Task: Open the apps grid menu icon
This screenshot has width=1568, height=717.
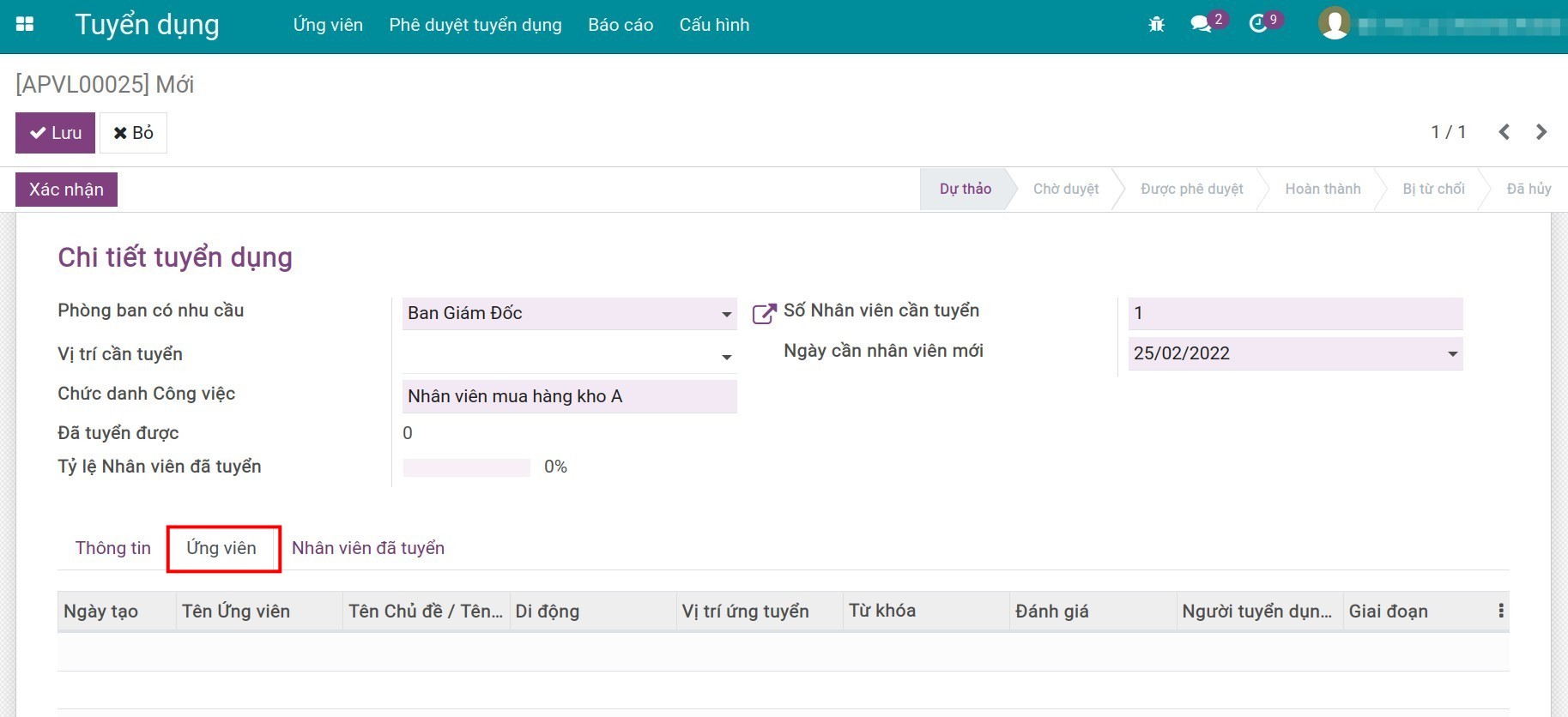Action: coord(25,25)
